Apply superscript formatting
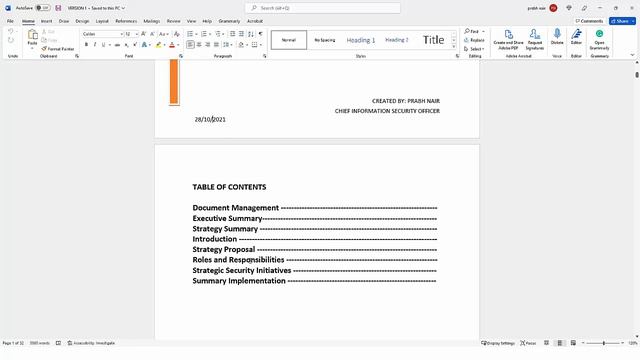This screenshot has width=640, height=360. [x=135, y=45]
